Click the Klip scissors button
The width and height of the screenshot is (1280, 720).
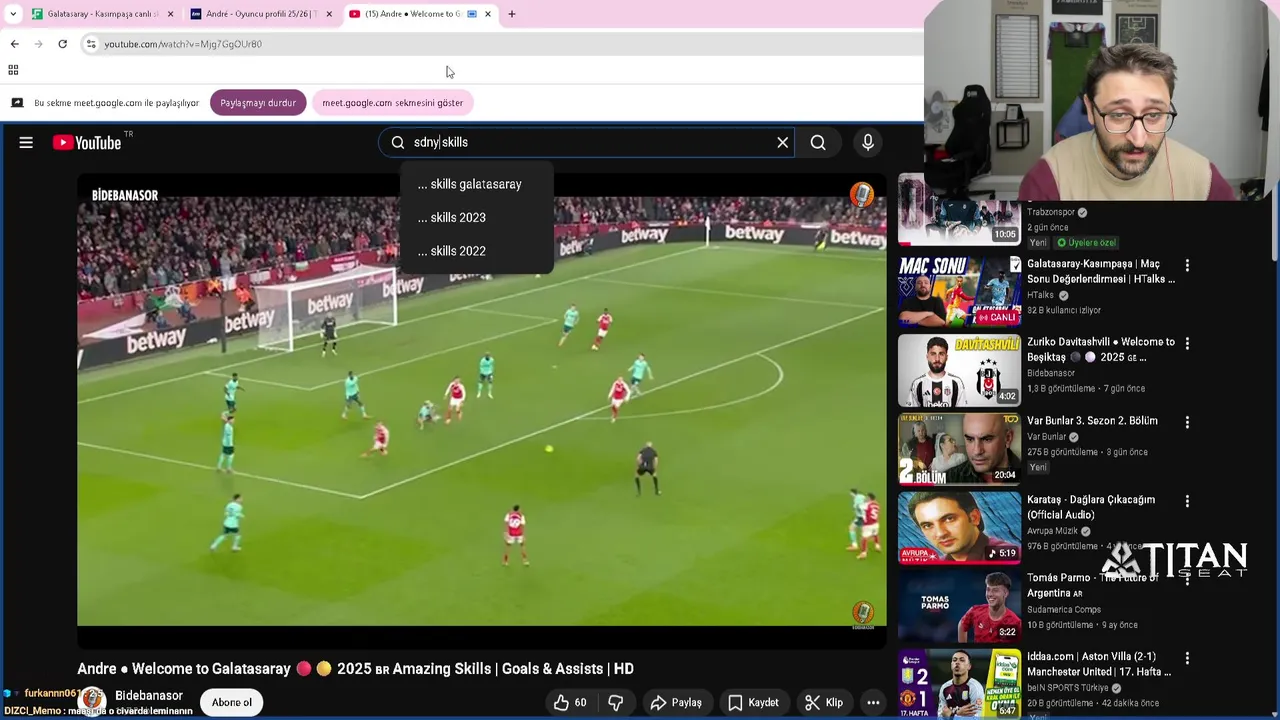tap(824, 703)
